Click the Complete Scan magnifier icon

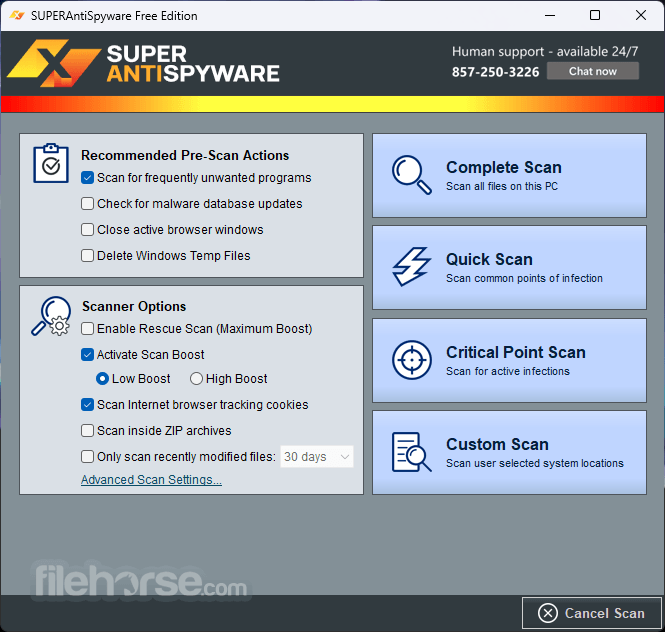(x=411, y=175)
